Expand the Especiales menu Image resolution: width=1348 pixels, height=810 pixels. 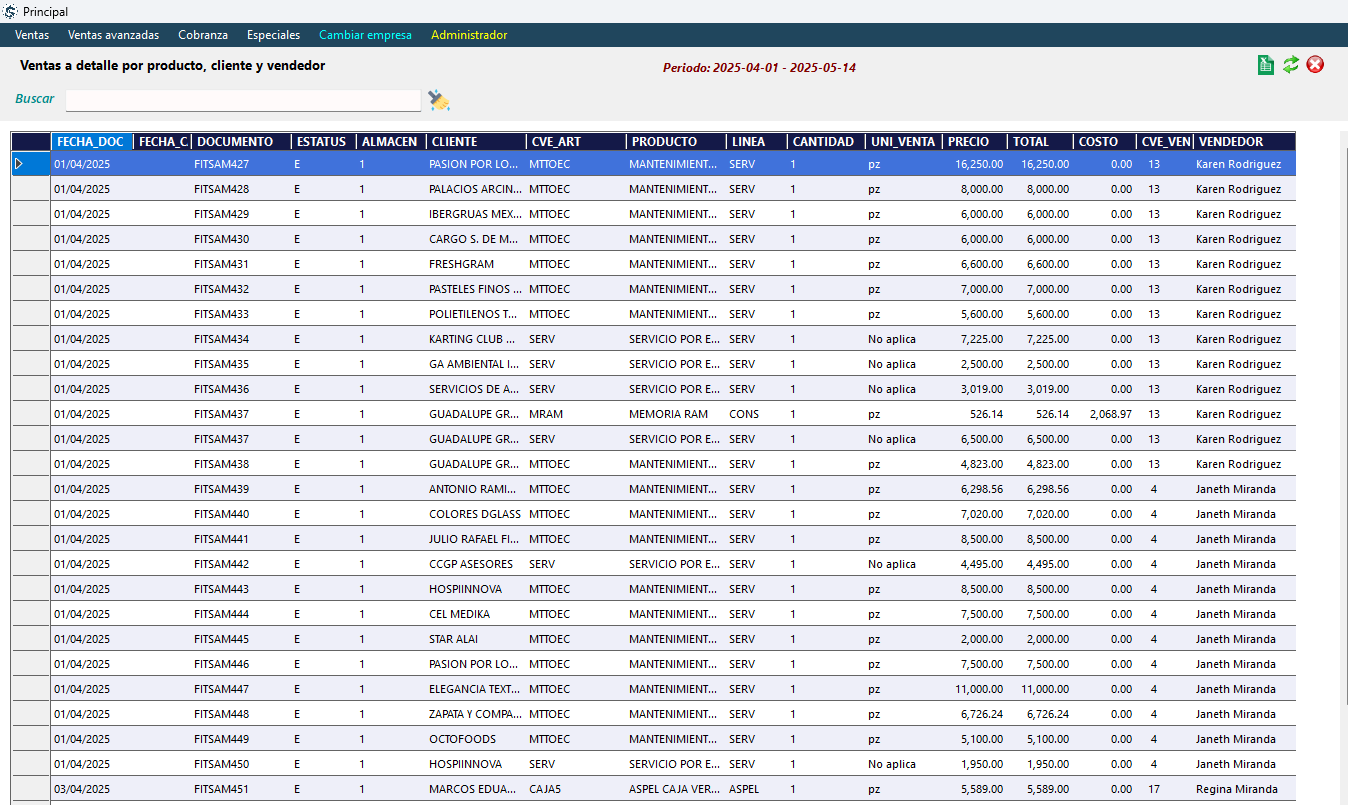pyautogui.click(x=273, y=35)
